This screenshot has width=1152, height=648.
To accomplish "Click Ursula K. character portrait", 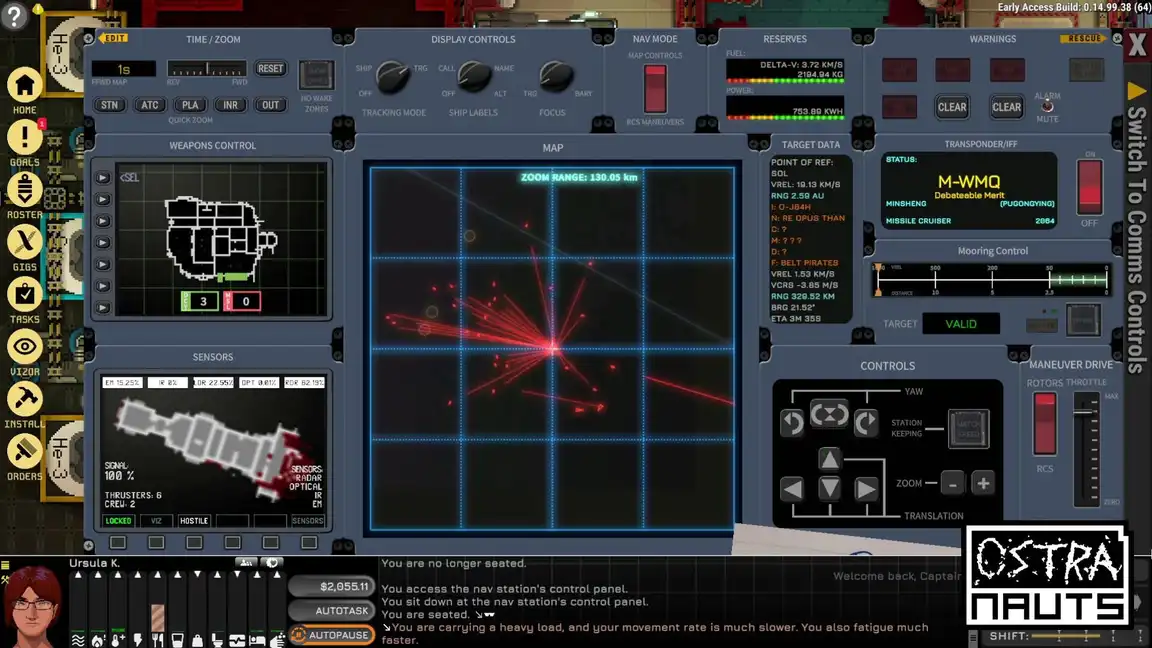I will point(33,607).
